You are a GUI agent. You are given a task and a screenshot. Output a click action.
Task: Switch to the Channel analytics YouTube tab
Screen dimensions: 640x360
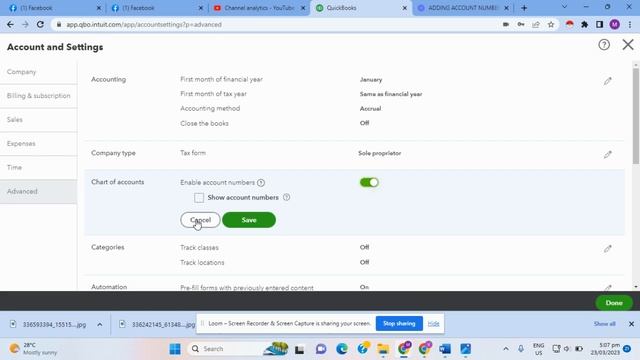click(259, 8)
